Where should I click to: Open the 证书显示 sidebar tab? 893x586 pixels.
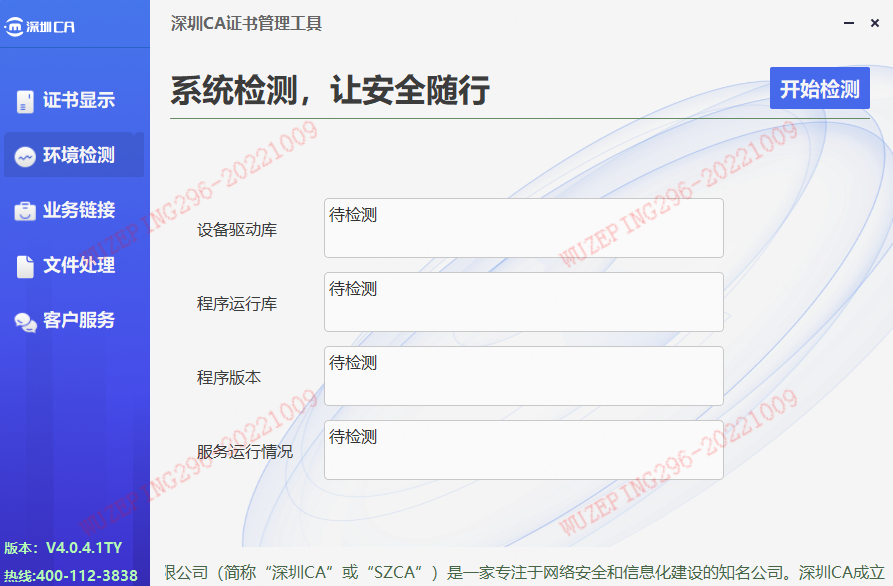pyautogui.click(x=78, y=100)
